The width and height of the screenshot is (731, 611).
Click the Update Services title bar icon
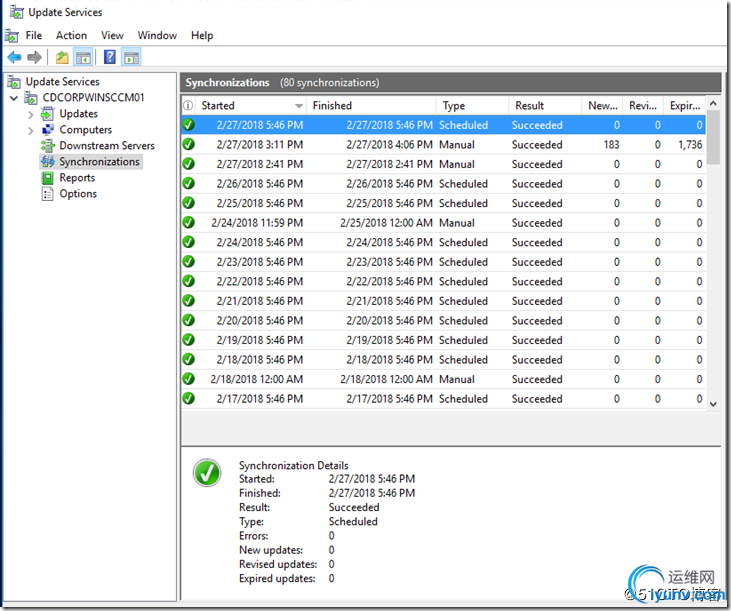(x=17, y=12)
